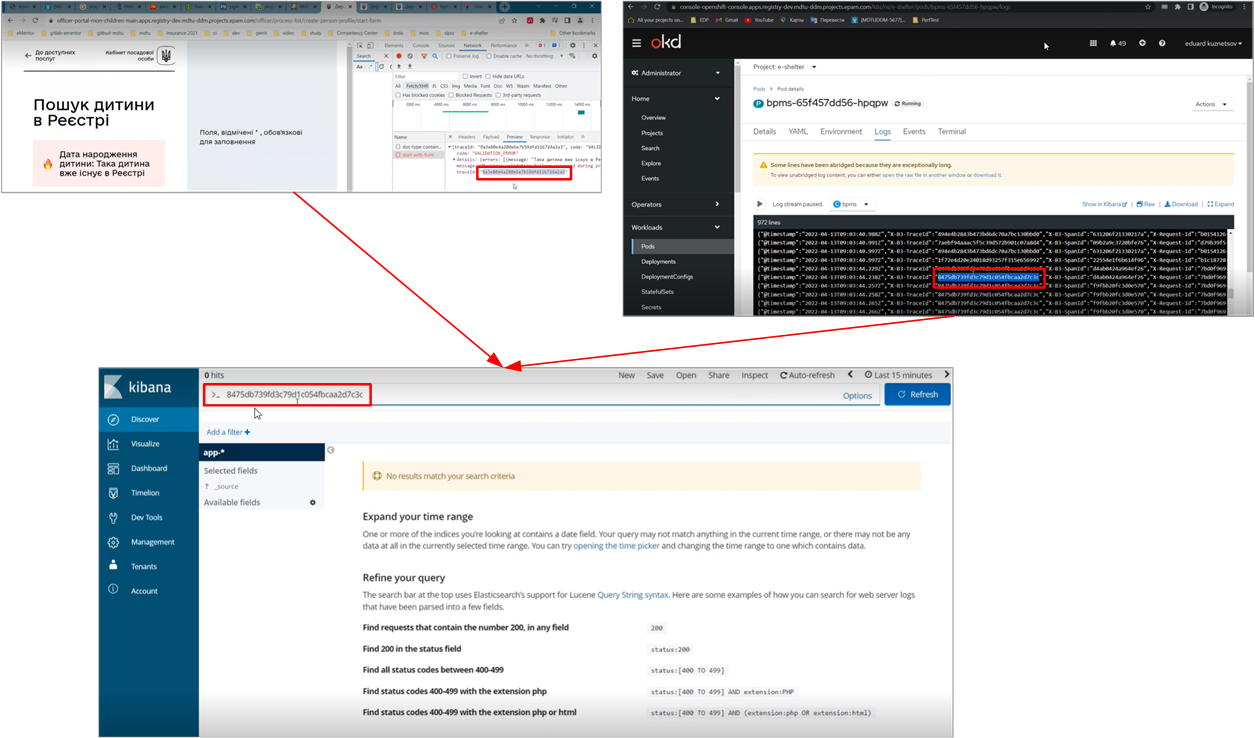Toggle Hide data URLs checkbox
Viewport: 1255px width, 738px height.
pyautogui.click(x=488, y=76)
